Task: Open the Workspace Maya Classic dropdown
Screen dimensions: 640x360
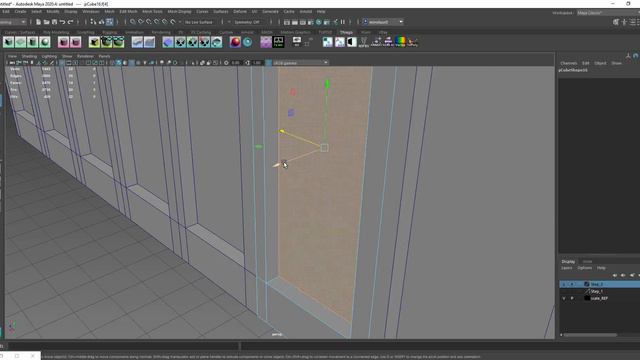Action: click(x=608, y=13)
